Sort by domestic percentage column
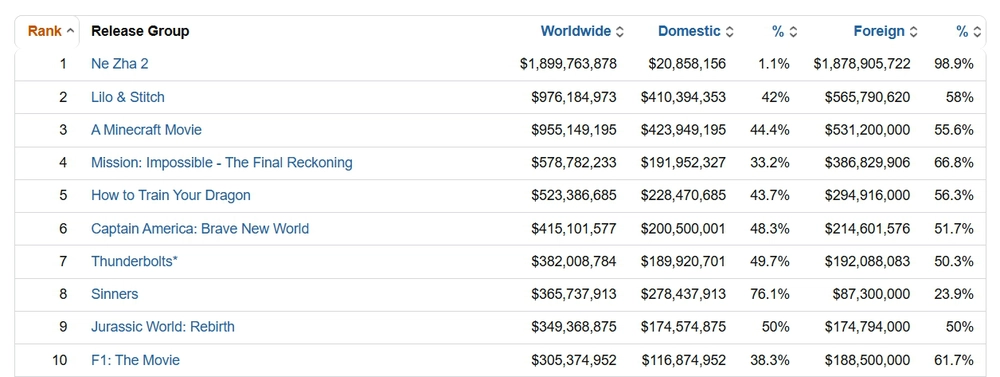Image resolution: width=1000 pixels, height=377 pixels. pos(784,31)
